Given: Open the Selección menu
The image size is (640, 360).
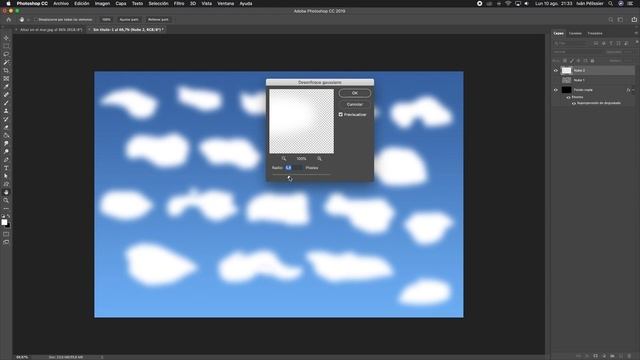Looking at the screenshot, I should pyautogui.click(x=158, y=3).
